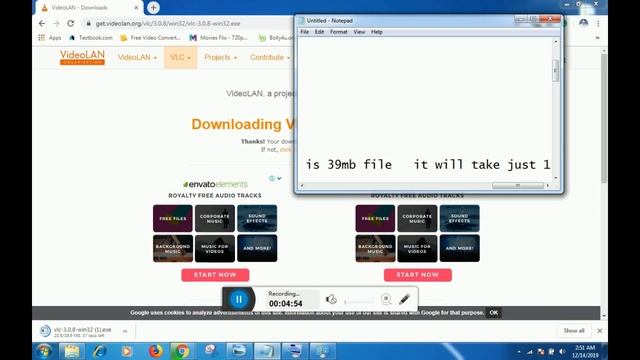Go back in Chrome
Image resolution: width=640 pixels, height=360 pixels.
point(42,23)
